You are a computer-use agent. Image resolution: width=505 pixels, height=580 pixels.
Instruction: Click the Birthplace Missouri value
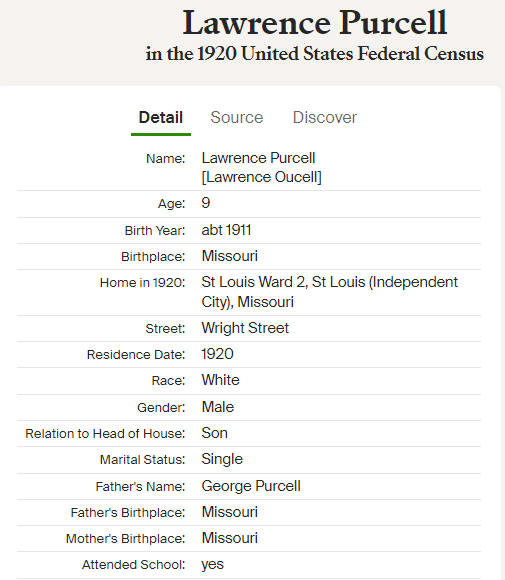click(229, 256)
